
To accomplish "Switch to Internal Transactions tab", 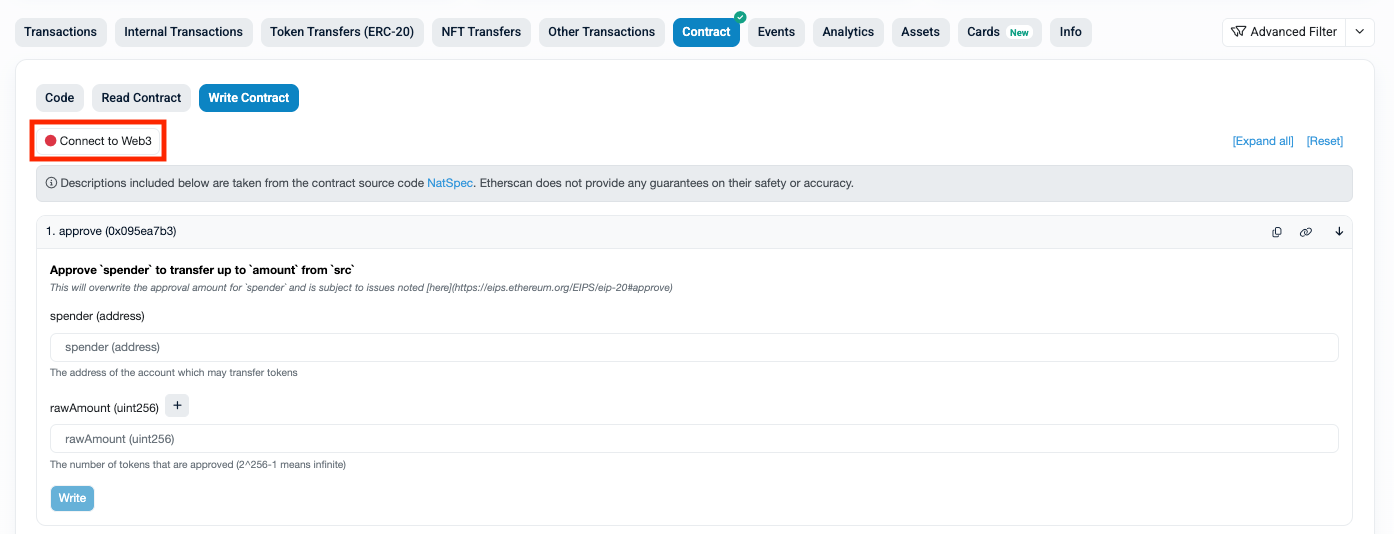I will tap(183, 32).
